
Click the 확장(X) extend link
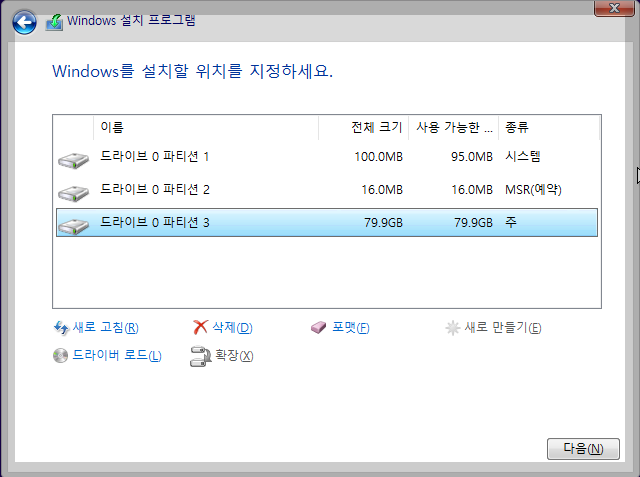(x=234, y=355)
